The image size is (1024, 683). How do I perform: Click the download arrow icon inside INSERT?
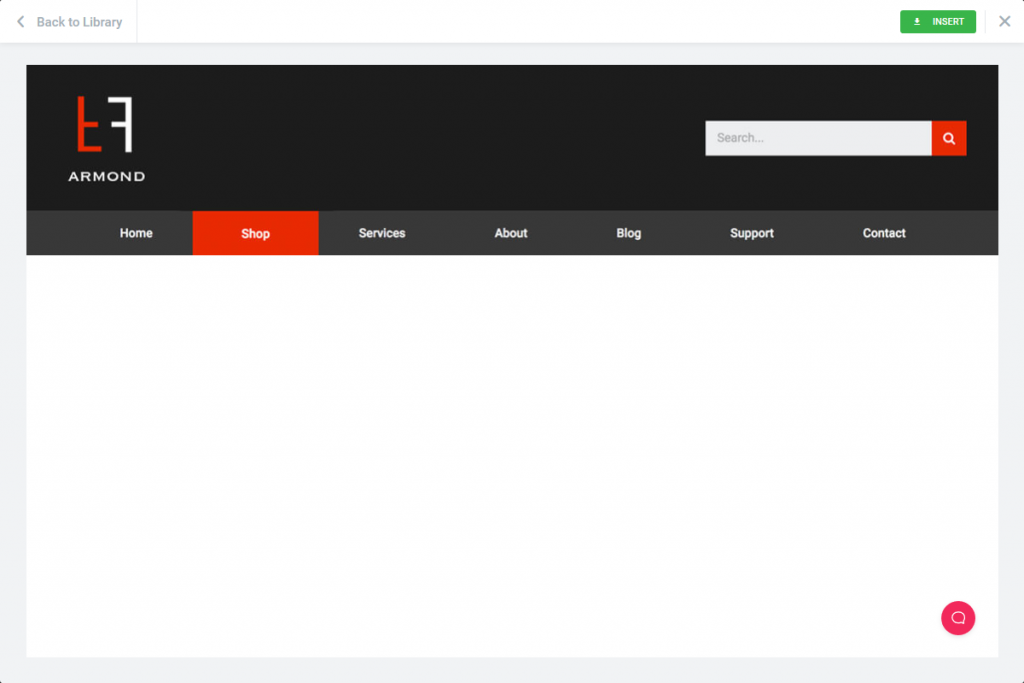[x=917, y=22]
